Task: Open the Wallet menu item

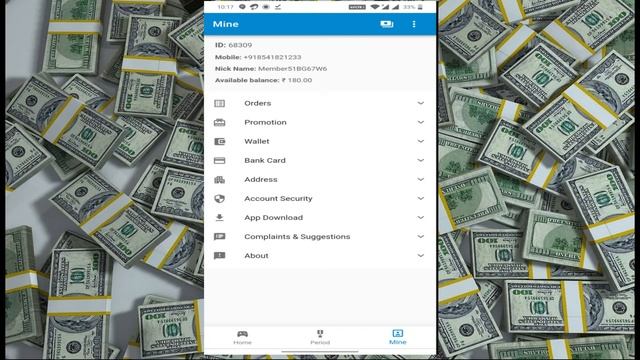Action: click(320, 141)
